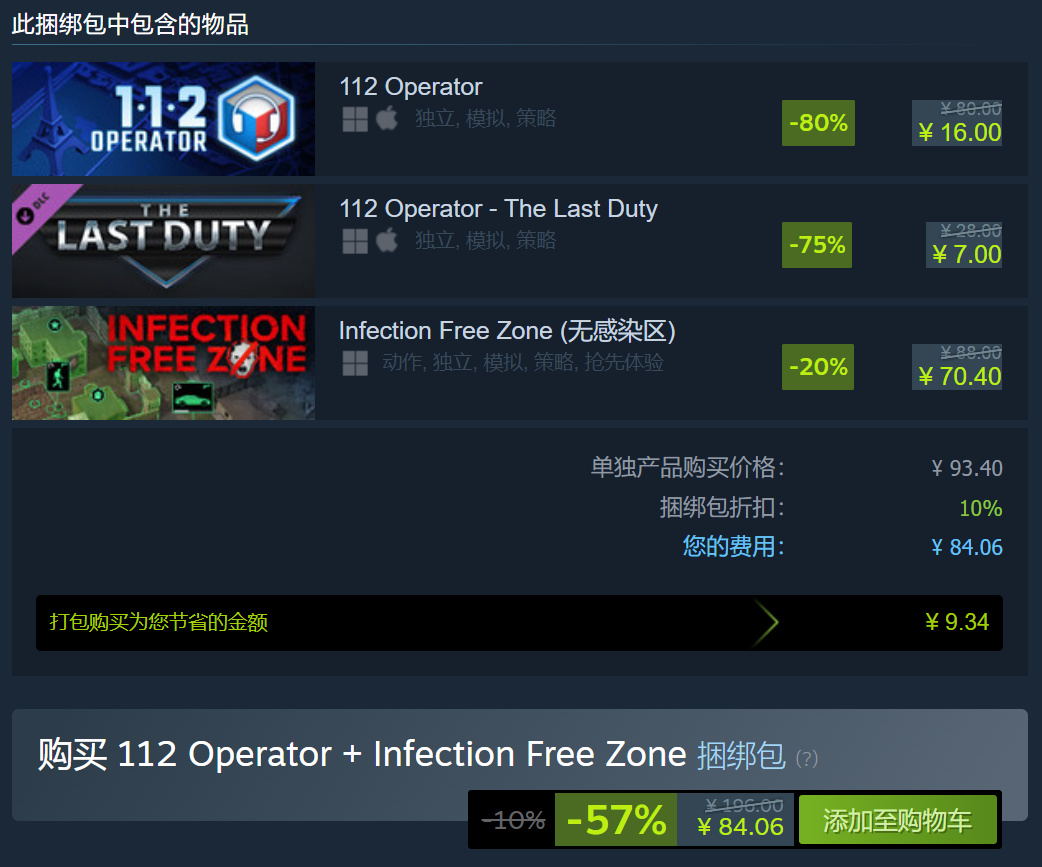Open the 112 Operator title link
Screen dimensions: 1042x867
click(x=411, y=87)
